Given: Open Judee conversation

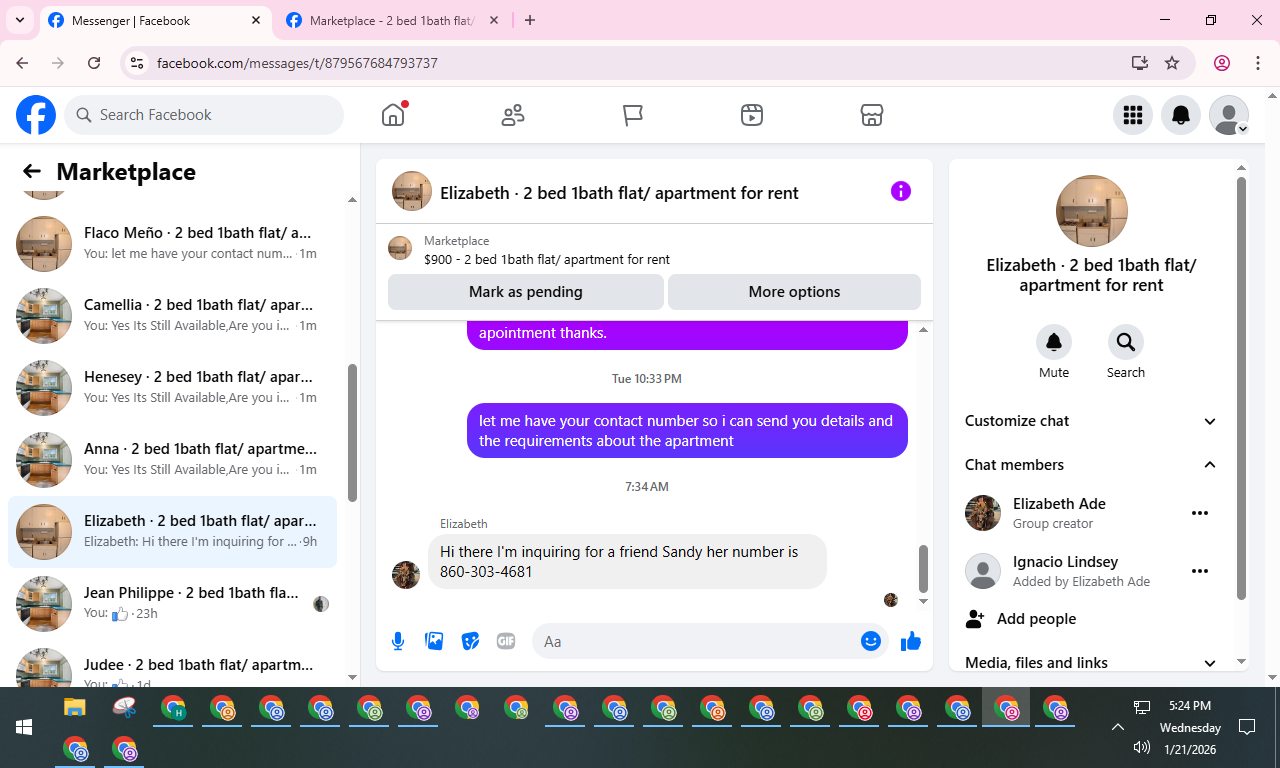Looking at the screenshot, I should tap(173, 664).
